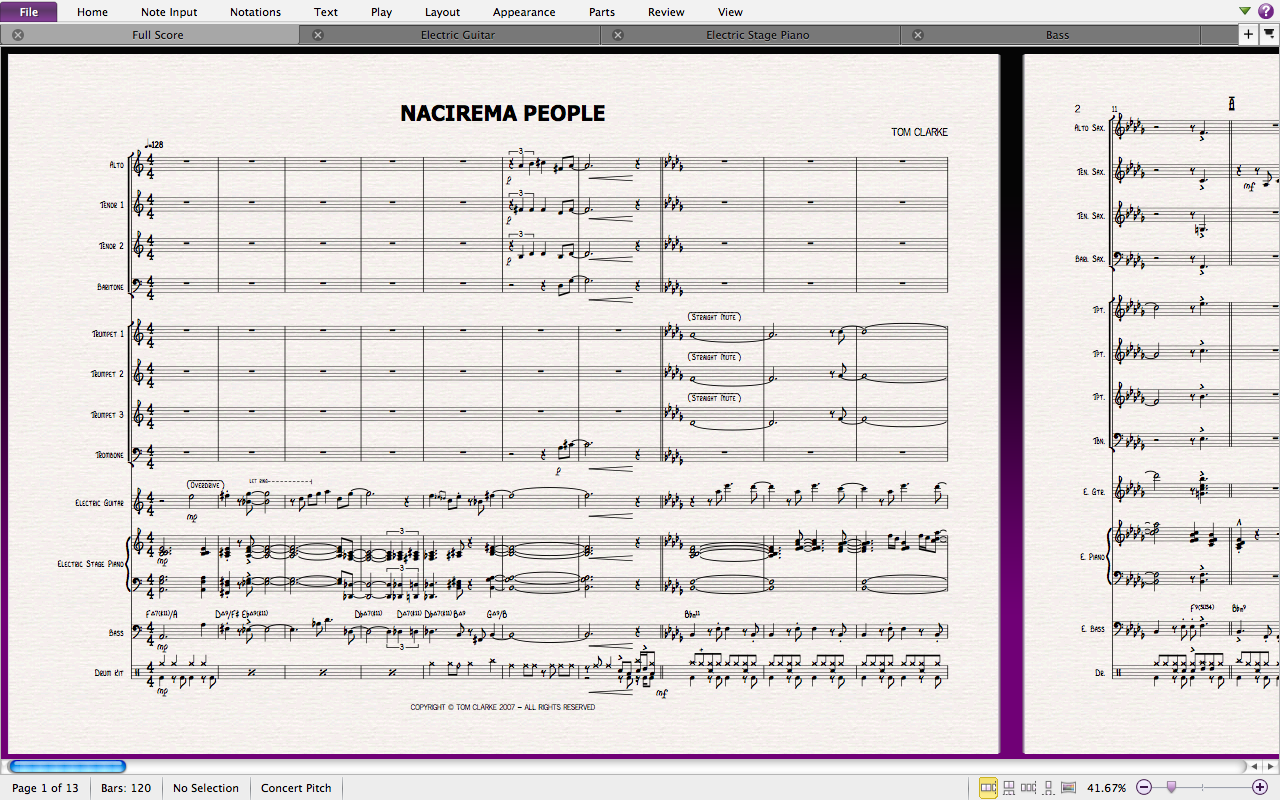Click the Tenor 1 staff name
The height and width of the screenshot is (800, 1280).
pos(111,205)
